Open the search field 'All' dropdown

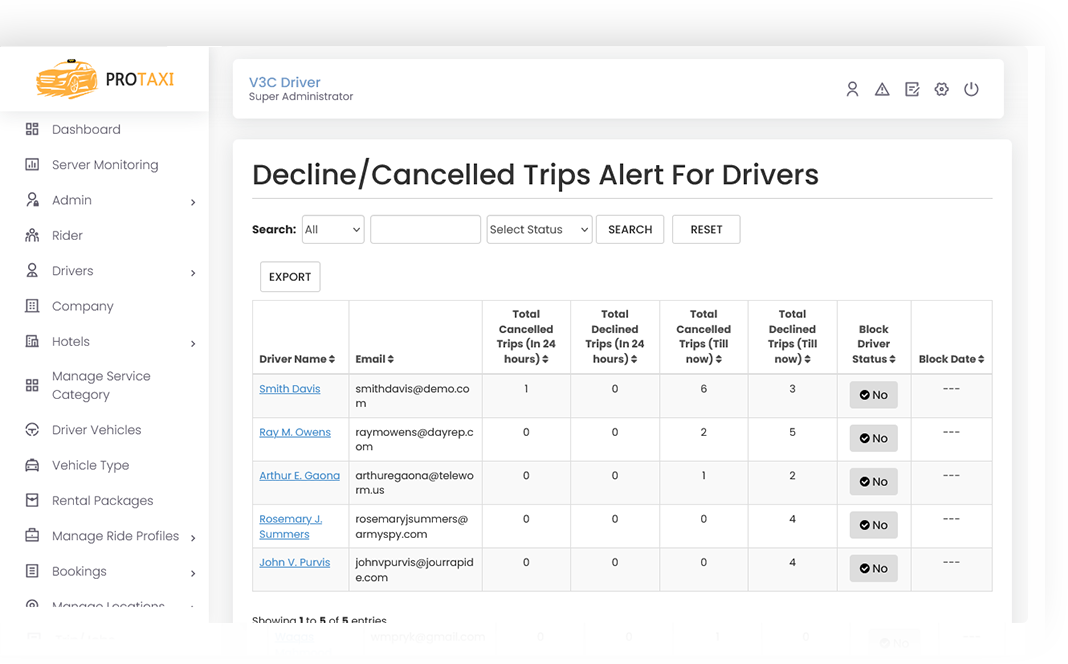point(333,230)
